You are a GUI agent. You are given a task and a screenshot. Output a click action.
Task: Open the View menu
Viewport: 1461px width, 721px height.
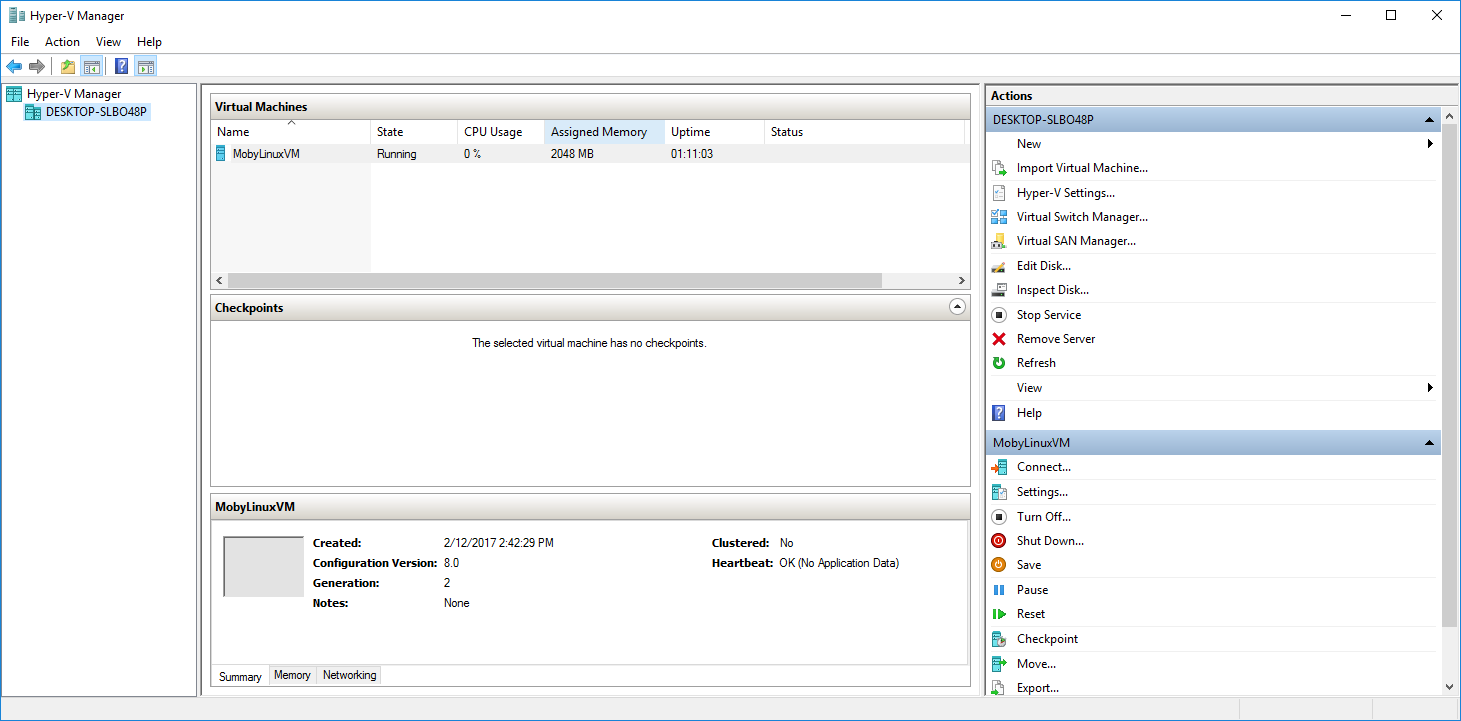(108, 42)
